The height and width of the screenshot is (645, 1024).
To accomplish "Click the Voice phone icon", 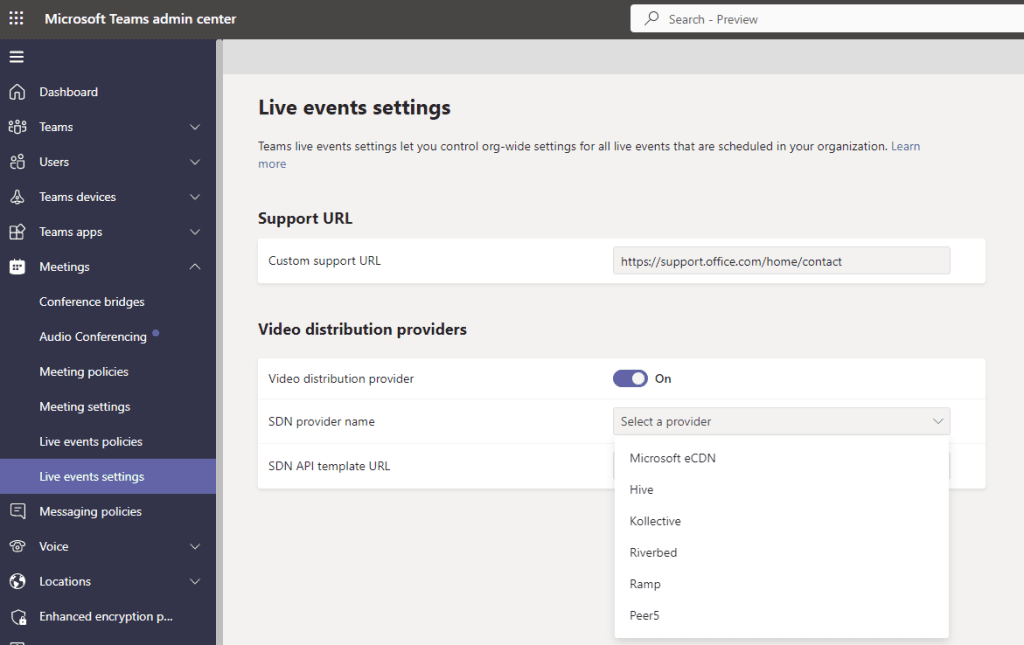I will point(17,547).
